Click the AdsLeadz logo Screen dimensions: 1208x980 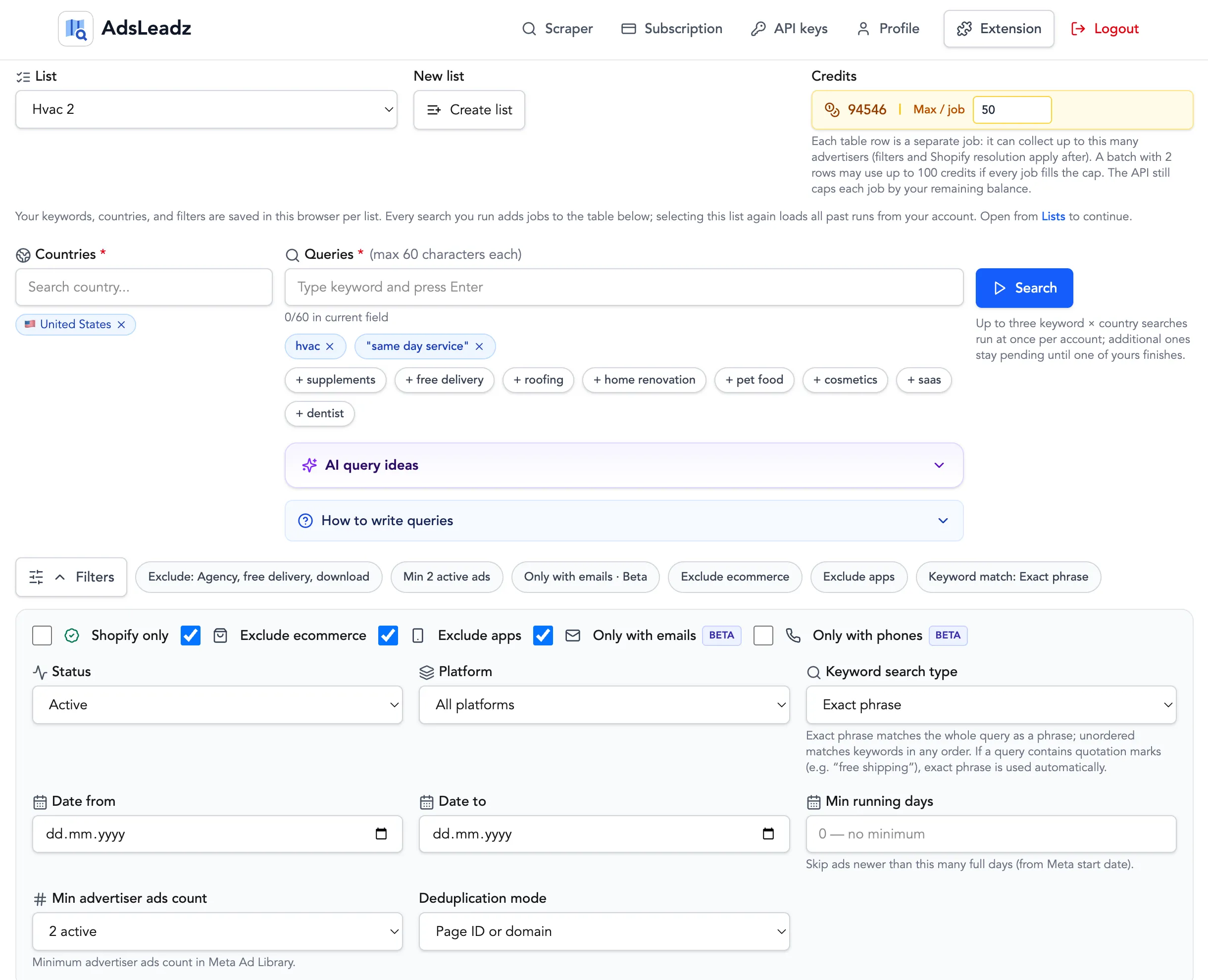76,28
